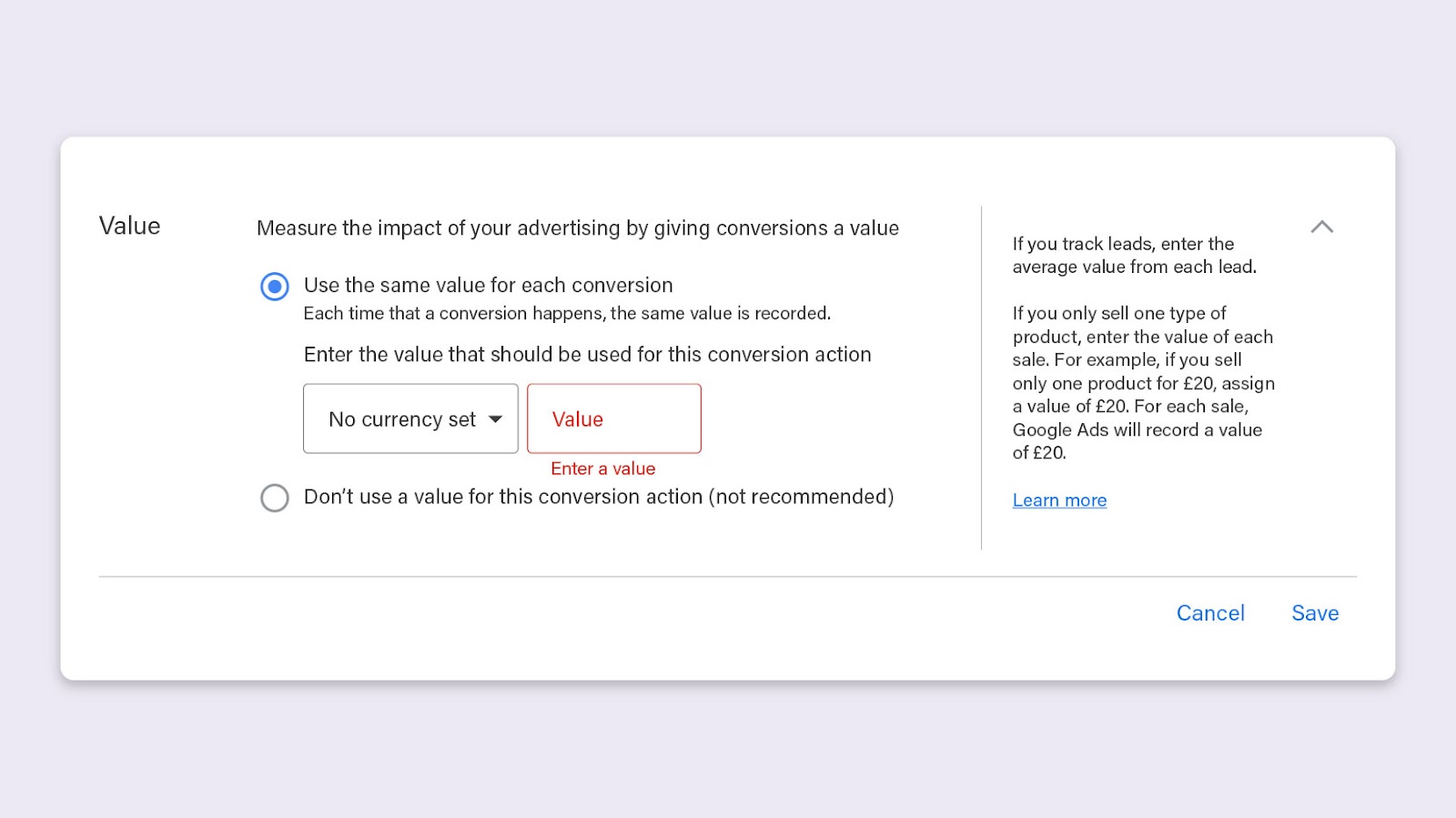Click the "Don't use a value for this conversion action" label

point(598,497)
